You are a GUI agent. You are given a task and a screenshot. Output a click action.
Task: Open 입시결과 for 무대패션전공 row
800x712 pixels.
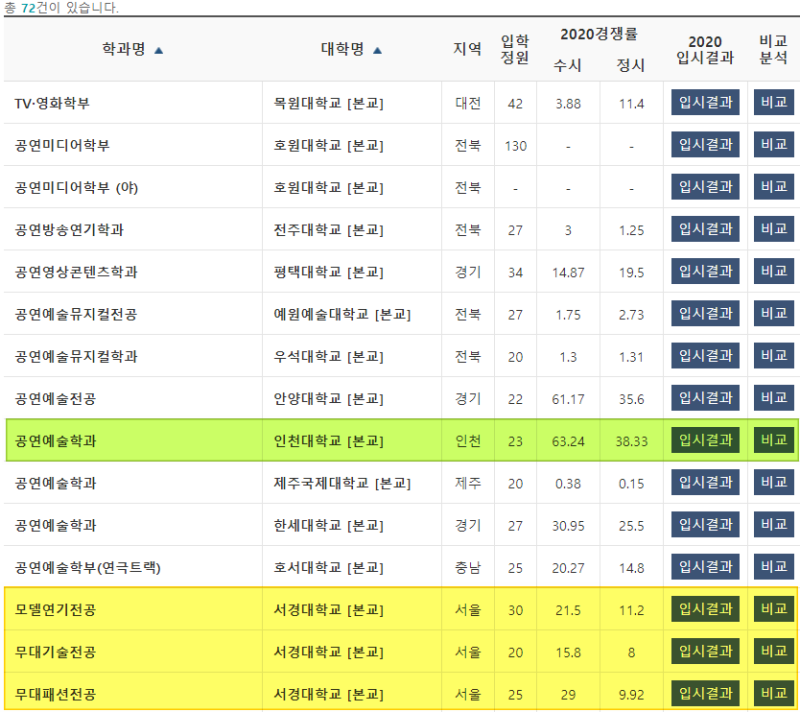tap(705, 694)
